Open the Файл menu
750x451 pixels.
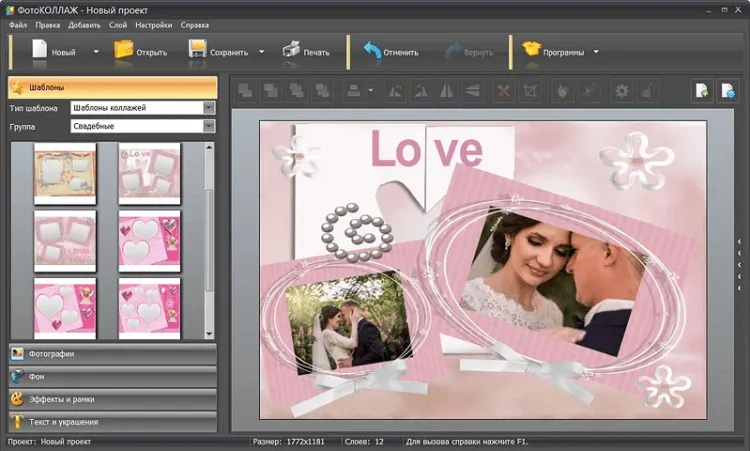(x=18, y=24)
